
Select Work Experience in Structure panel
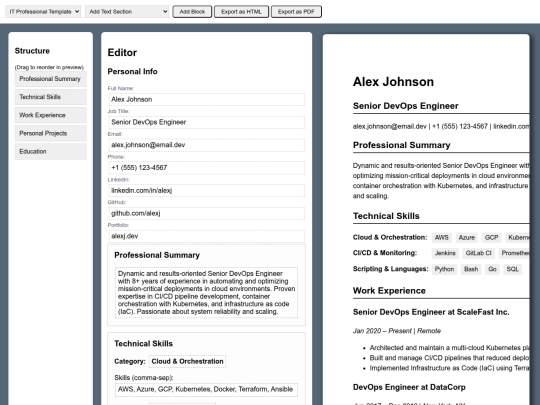coord(51,115)
